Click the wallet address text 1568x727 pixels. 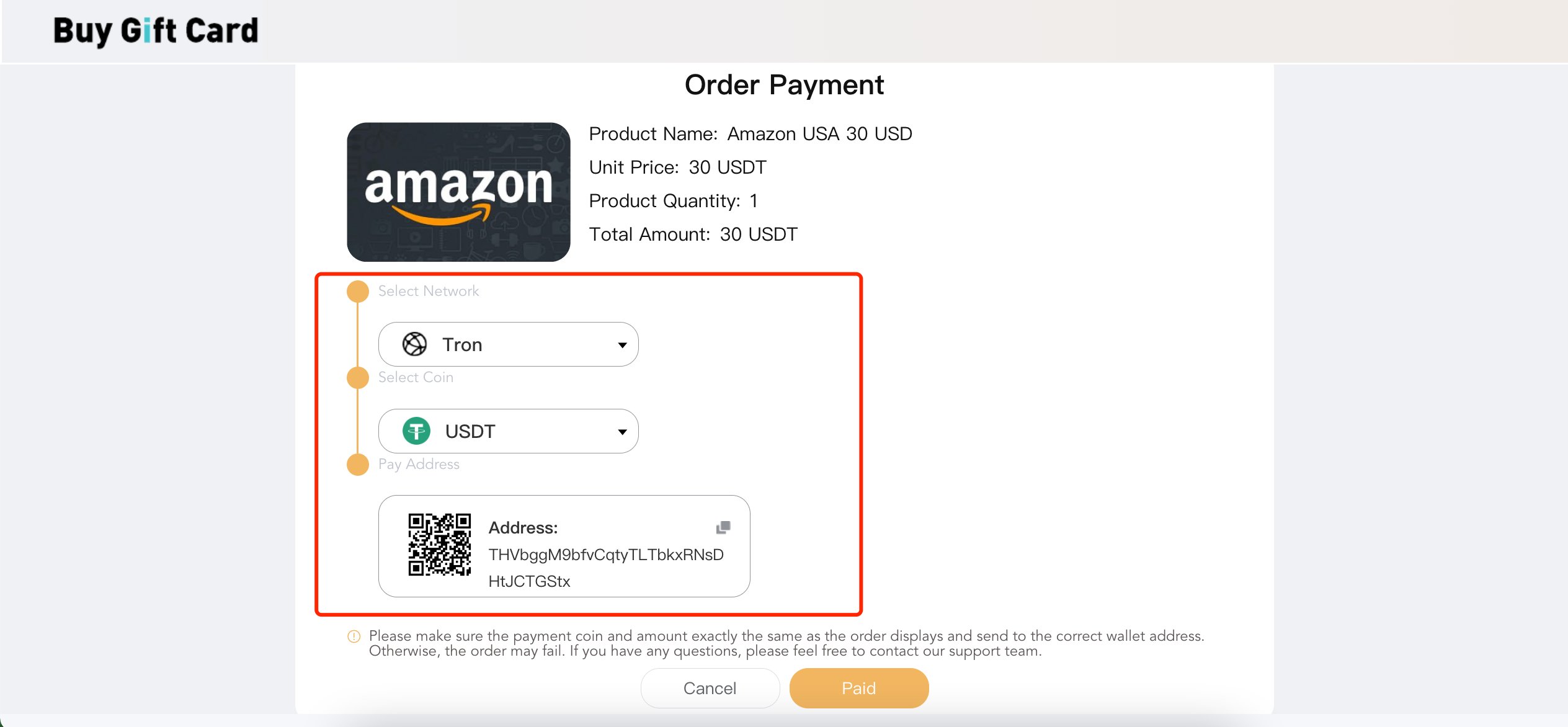[x=606, y=568]
